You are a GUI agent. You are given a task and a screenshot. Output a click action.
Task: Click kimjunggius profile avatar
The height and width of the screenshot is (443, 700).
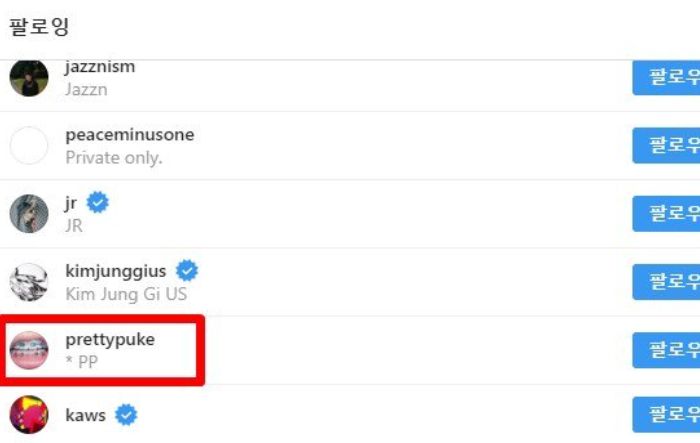[x=29, y=282]
